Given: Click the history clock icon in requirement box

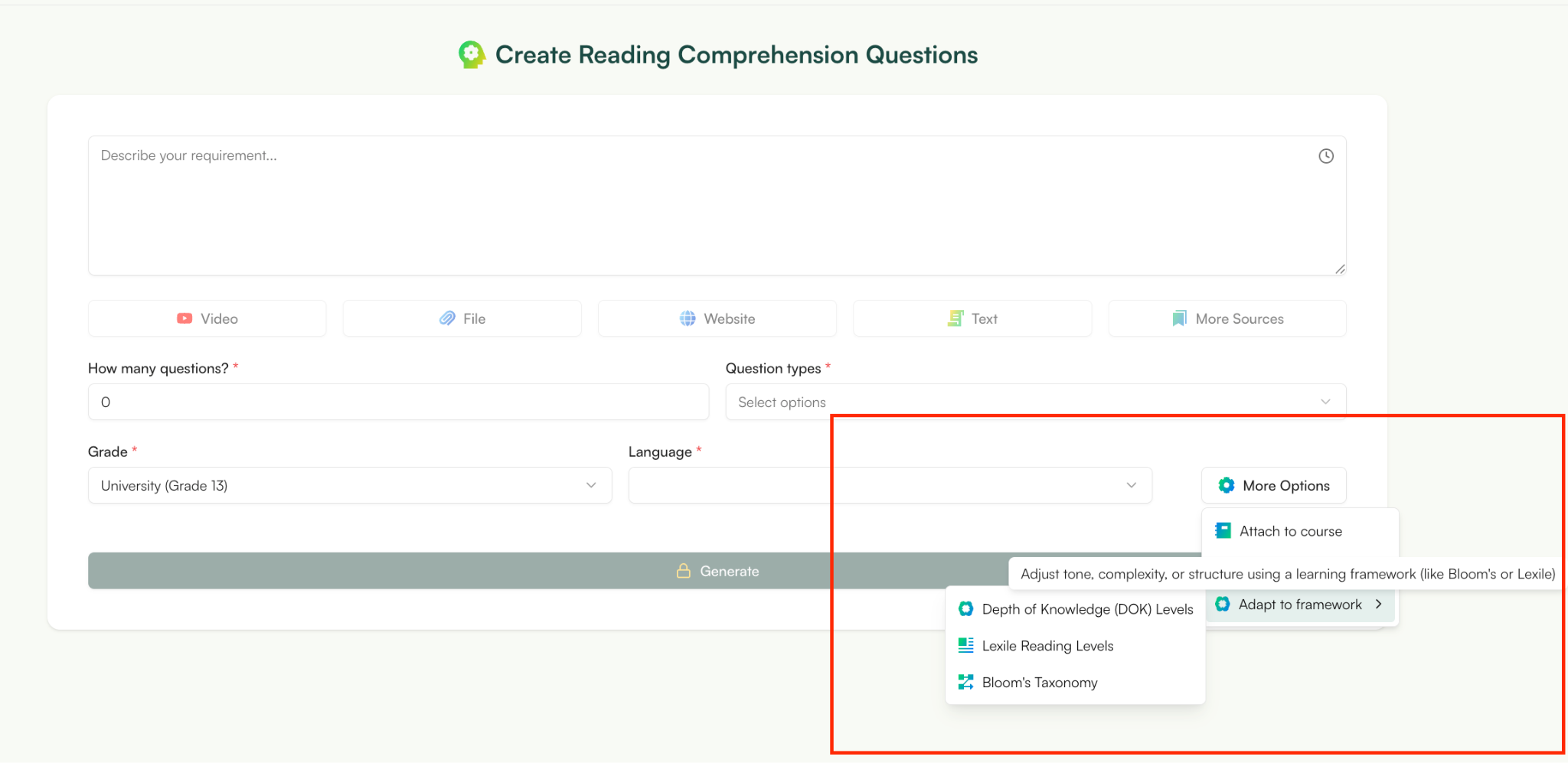Looking at the screenshot, I should pos(1326,156).
